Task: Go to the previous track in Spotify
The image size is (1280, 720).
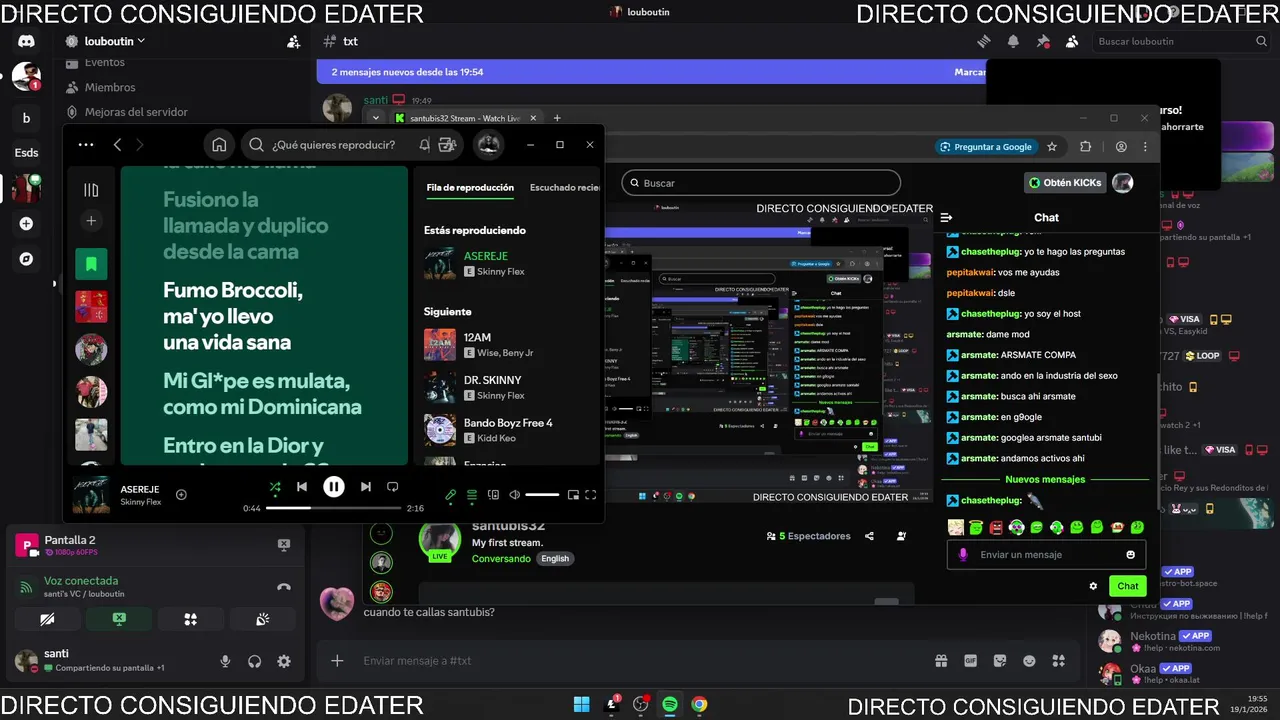Action: point(302,487)
